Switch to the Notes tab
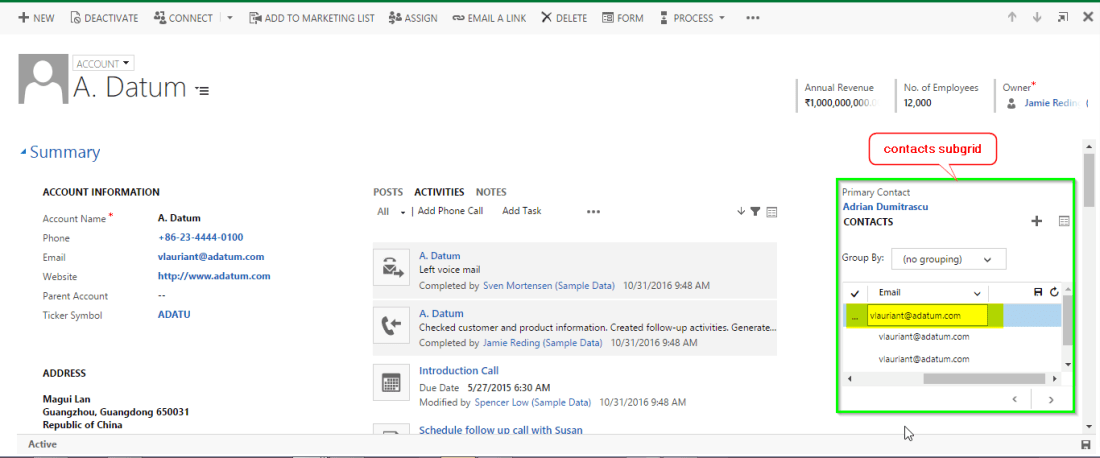 tap(491, 192)
